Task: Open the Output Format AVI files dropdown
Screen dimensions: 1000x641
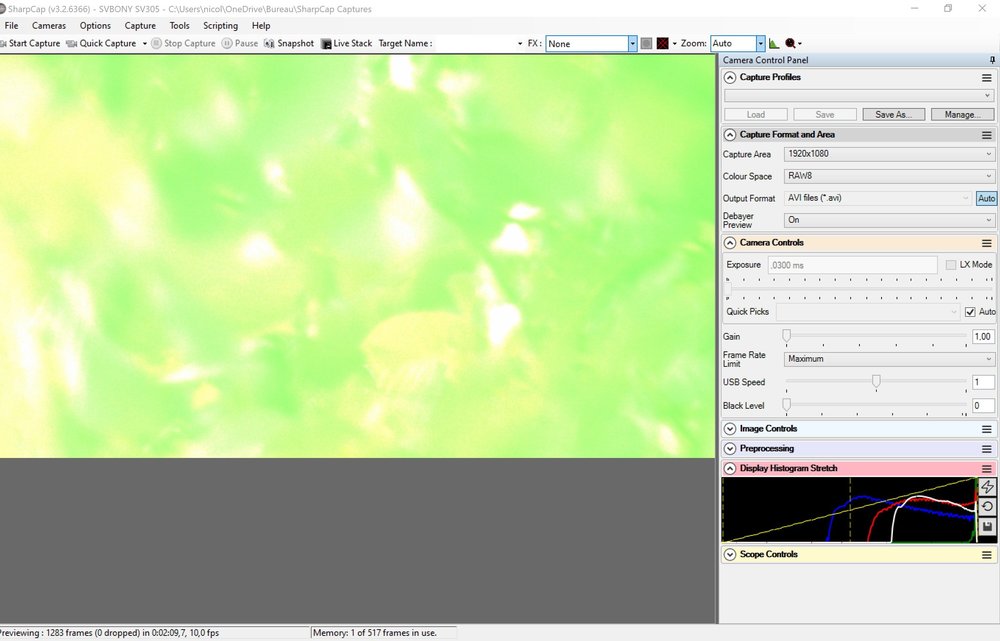Action: [878, 198]
